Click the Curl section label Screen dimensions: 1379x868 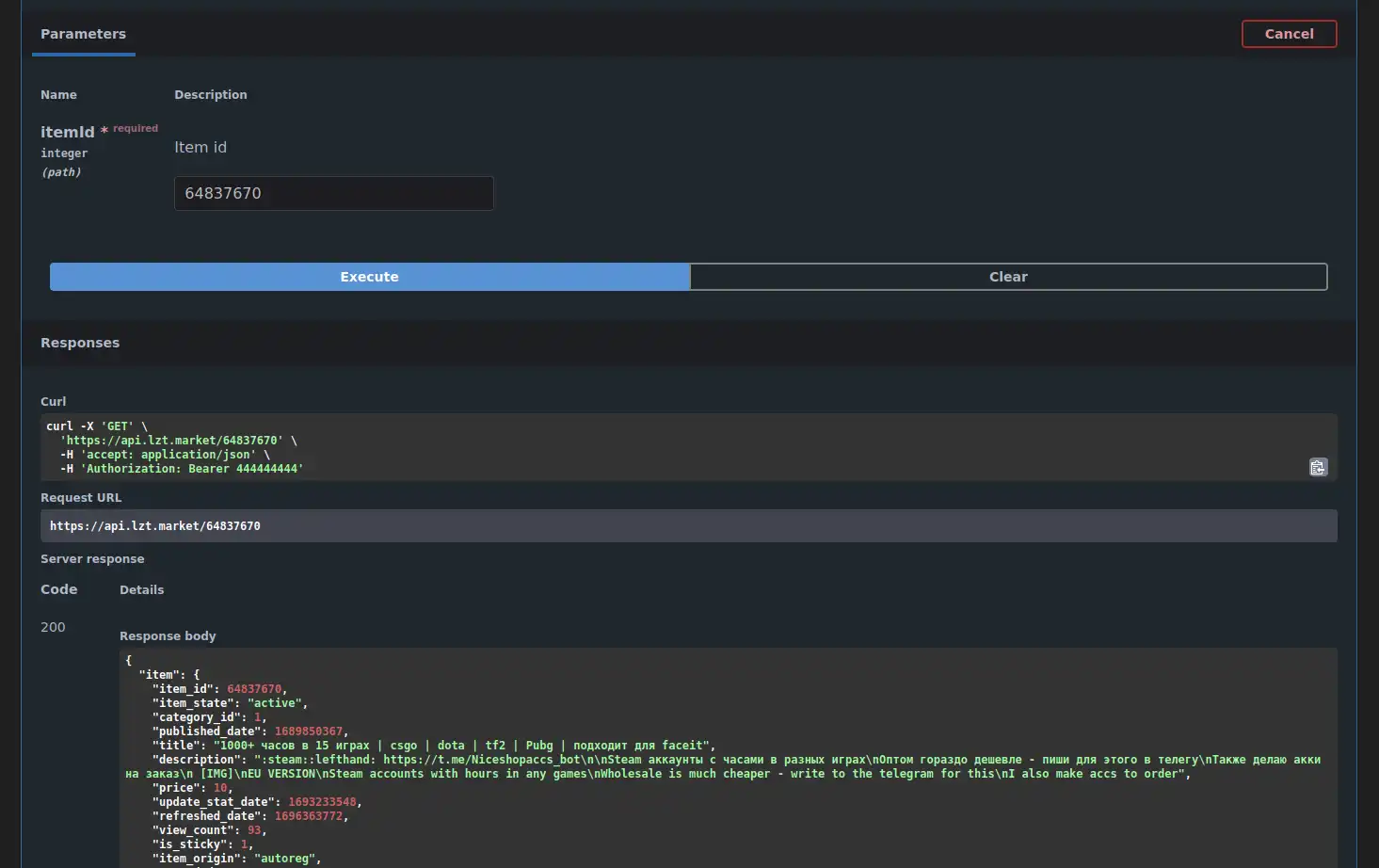click(54, 402)
